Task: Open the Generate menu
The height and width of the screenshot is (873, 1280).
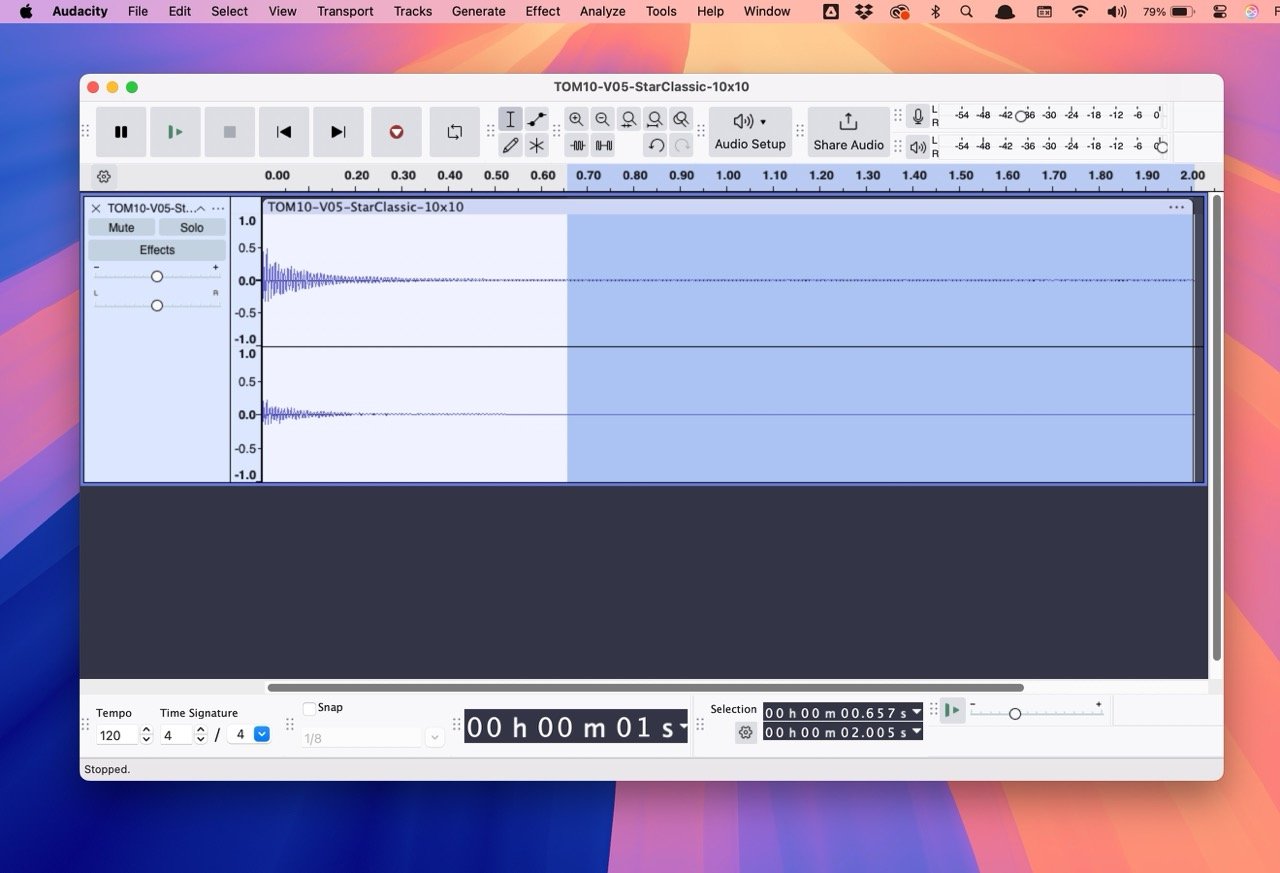Action: pyautogui.click(x=478, y=11)
